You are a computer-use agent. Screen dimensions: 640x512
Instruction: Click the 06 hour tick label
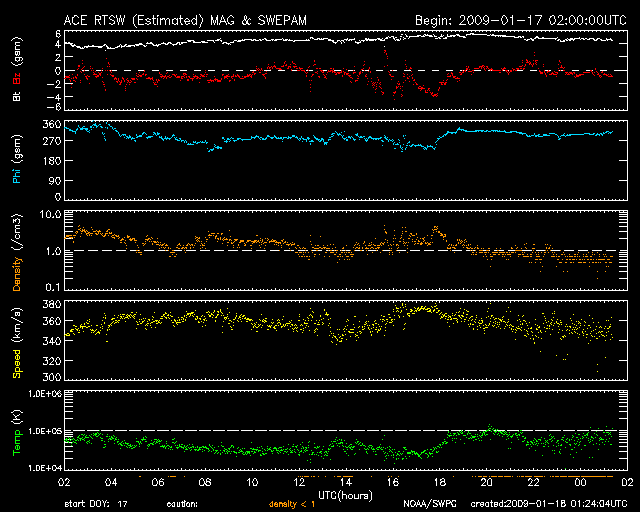click(x=158, y=482)
